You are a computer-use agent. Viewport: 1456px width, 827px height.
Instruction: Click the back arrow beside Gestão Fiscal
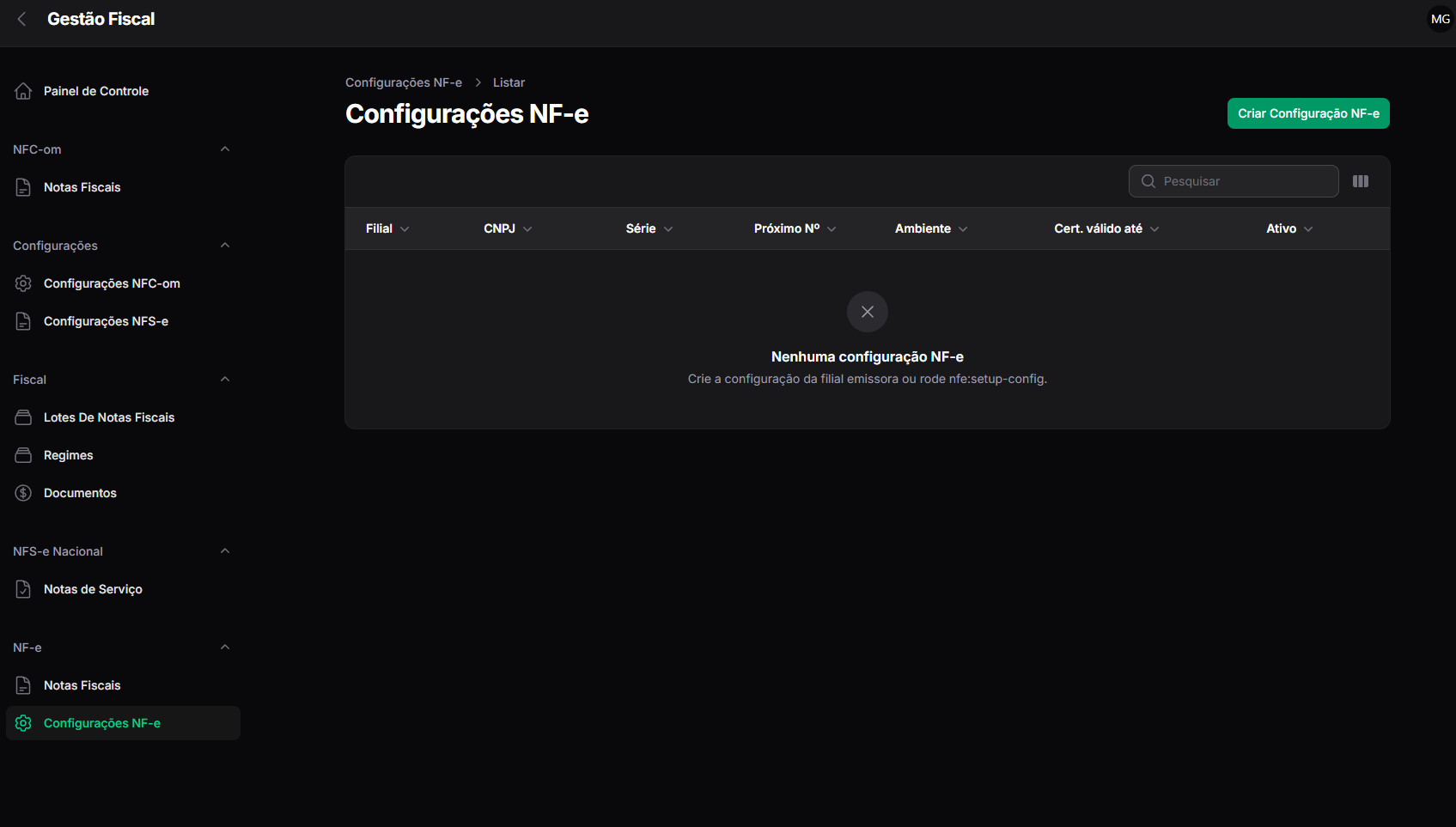[x=22, y=19]
